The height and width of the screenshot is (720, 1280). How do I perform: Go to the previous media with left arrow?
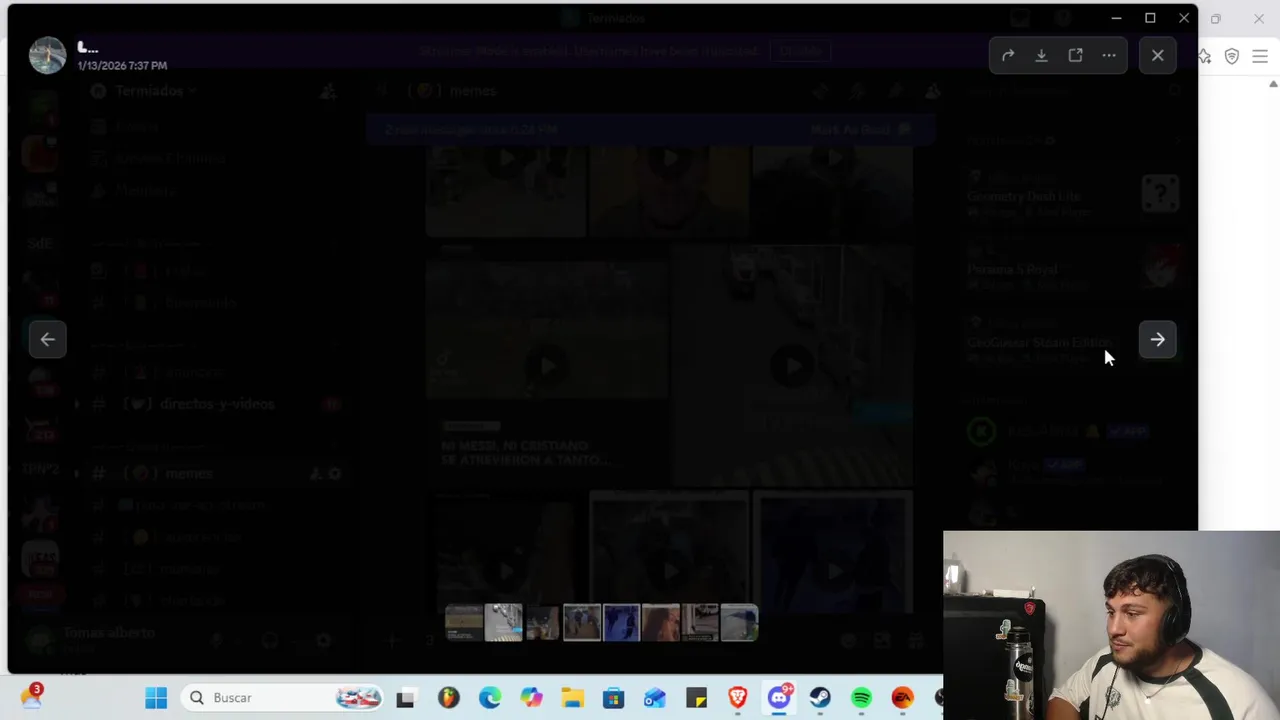click(x=48, y=339)
